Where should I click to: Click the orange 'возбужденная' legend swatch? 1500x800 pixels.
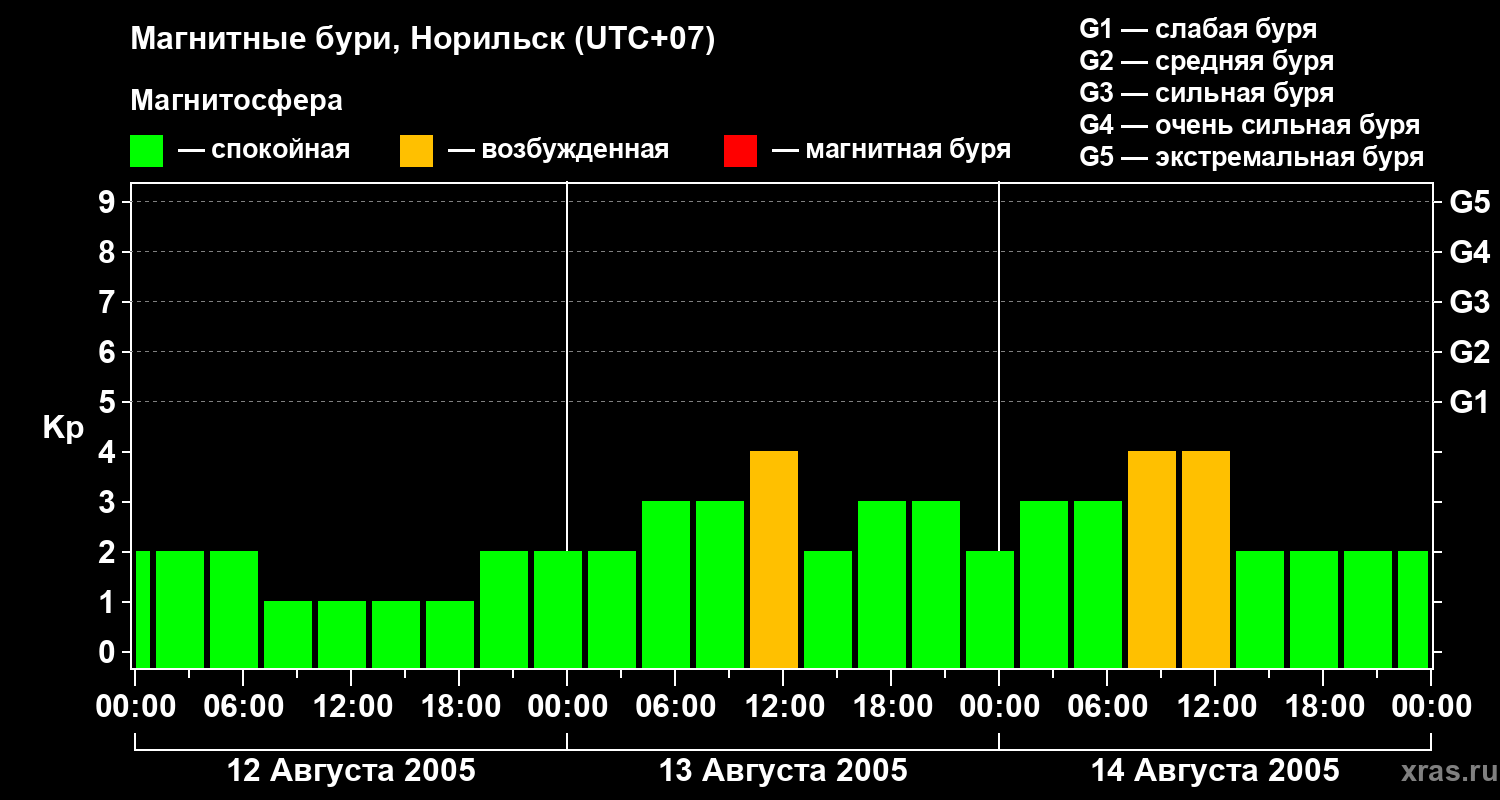click(x=416, y=151)
